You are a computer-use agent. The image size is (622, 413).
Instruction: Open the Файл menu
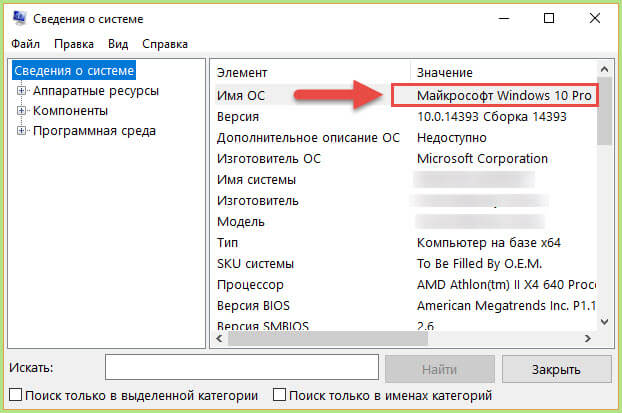[x=26, y=44]
